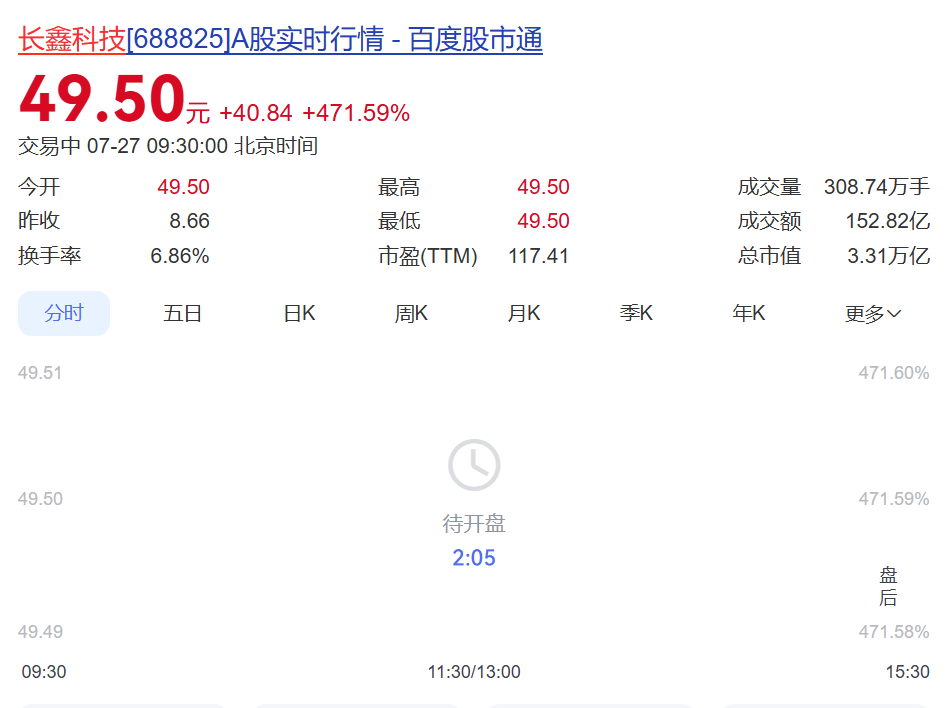Click the 成交量 value 308.74万手

click(x=877, y=187)
